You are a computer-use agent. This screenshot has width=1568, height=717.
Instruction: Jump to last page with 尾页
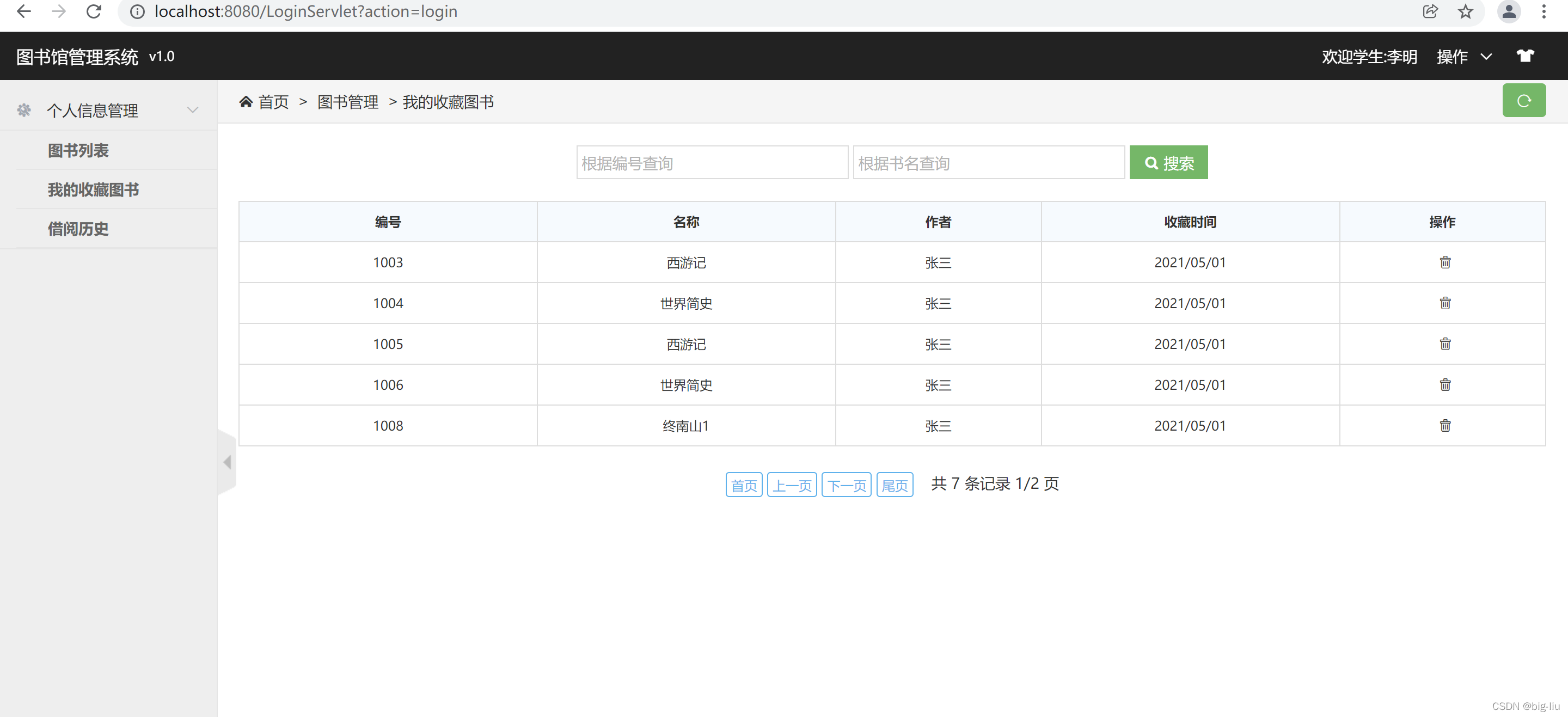894,485
